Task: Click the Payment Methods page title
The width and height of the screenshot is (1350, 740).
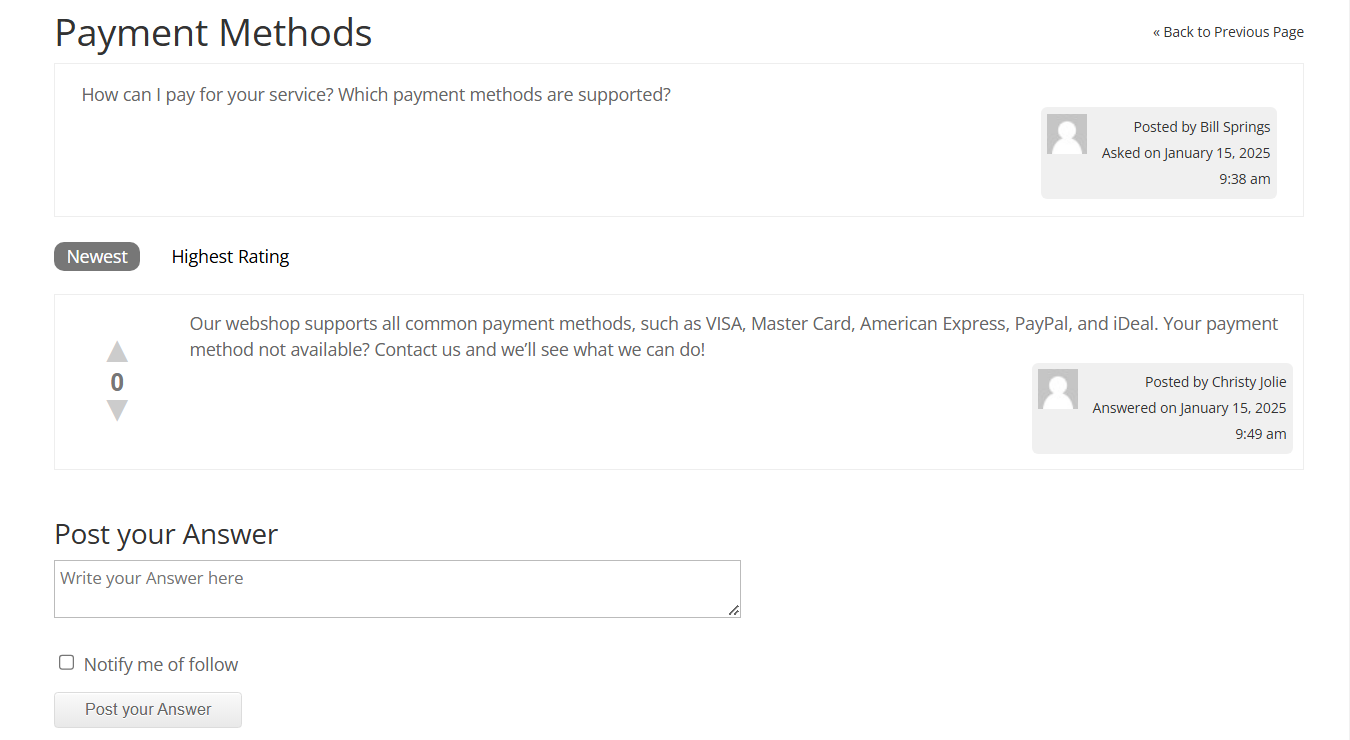Action: coord(213,33)
